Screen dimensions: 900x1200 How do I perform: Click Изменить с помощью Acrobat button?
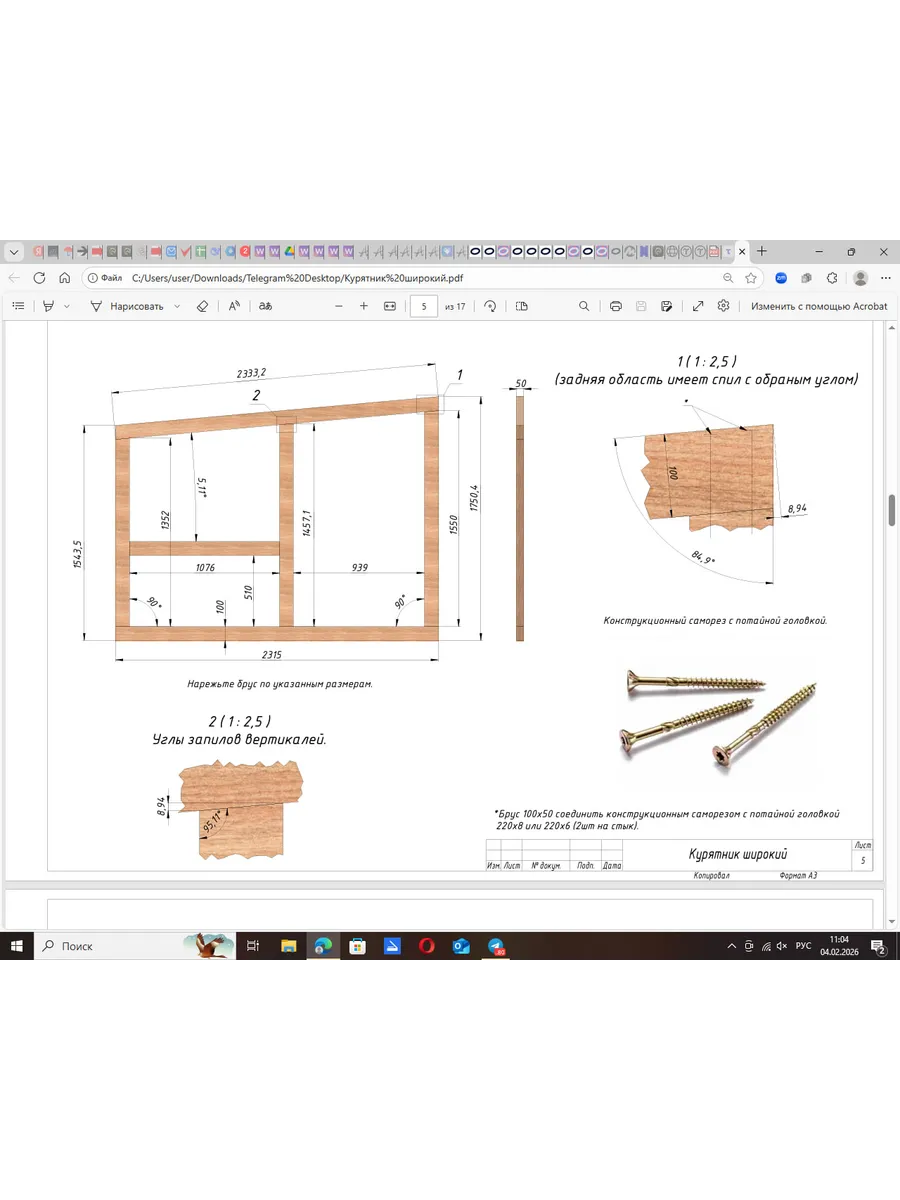point(818,306)
